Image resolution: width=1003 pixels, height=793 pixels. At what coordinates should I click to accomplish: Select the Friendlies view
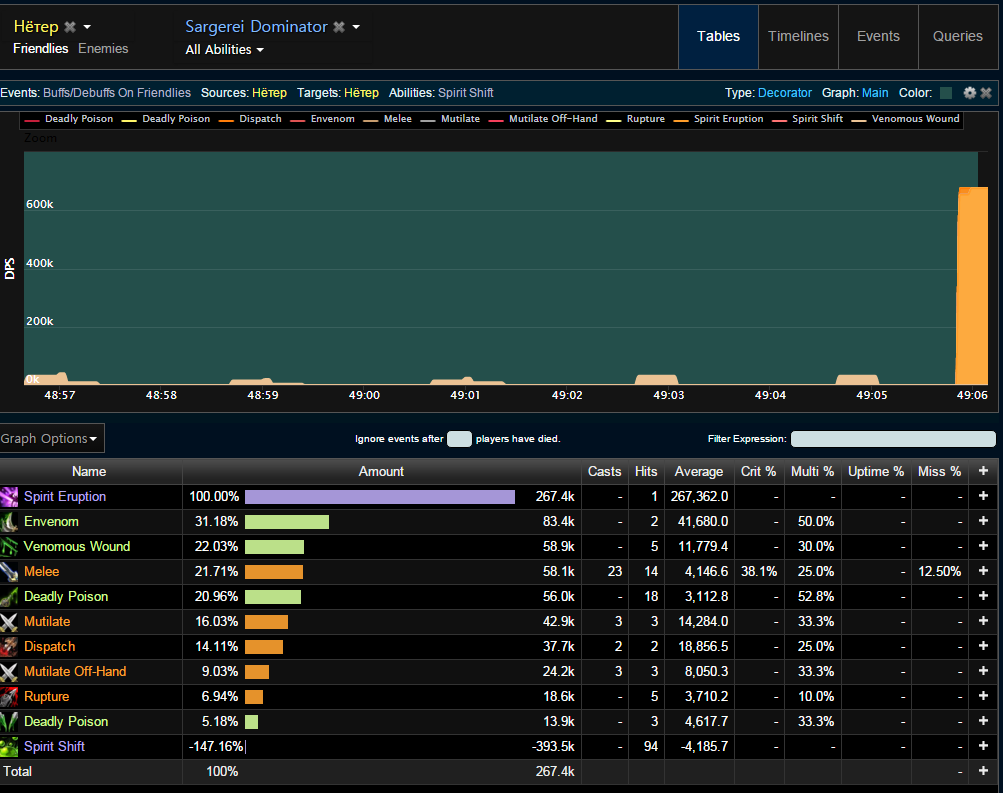click(40, 49)
